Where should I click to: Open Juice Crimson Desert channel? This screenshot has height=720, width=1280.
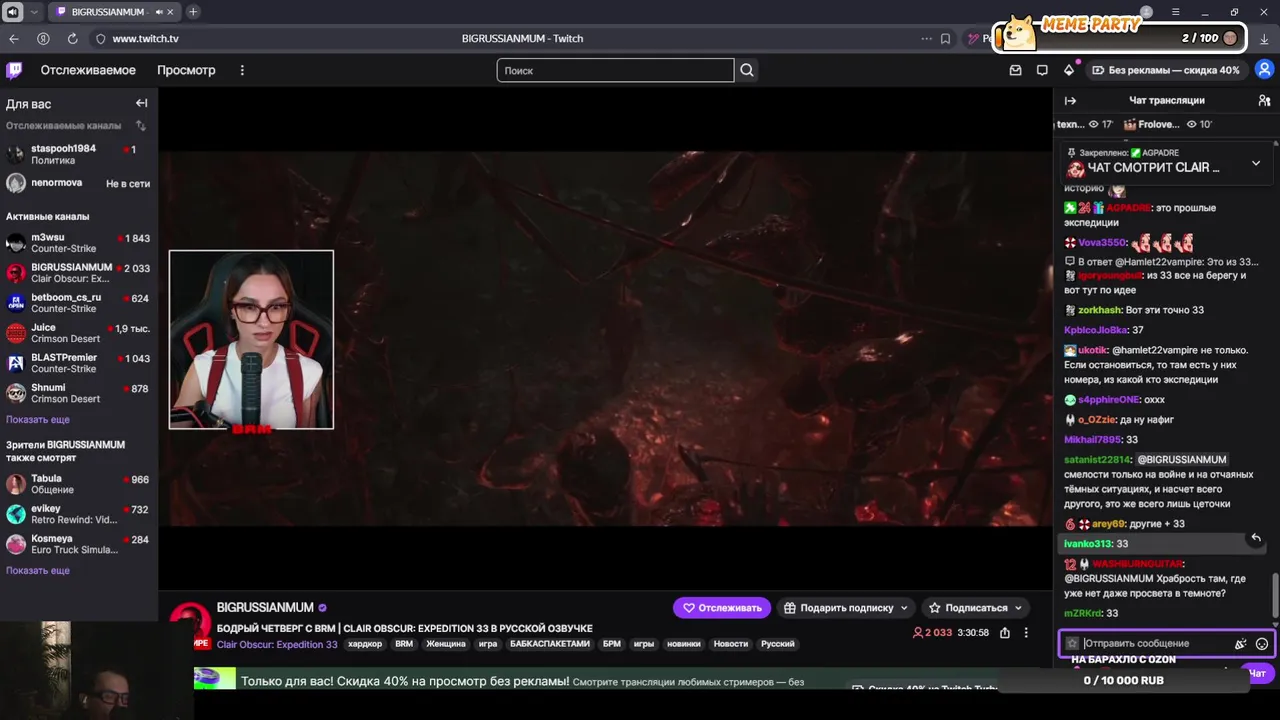pyautogui.click(x=79, y=333)
